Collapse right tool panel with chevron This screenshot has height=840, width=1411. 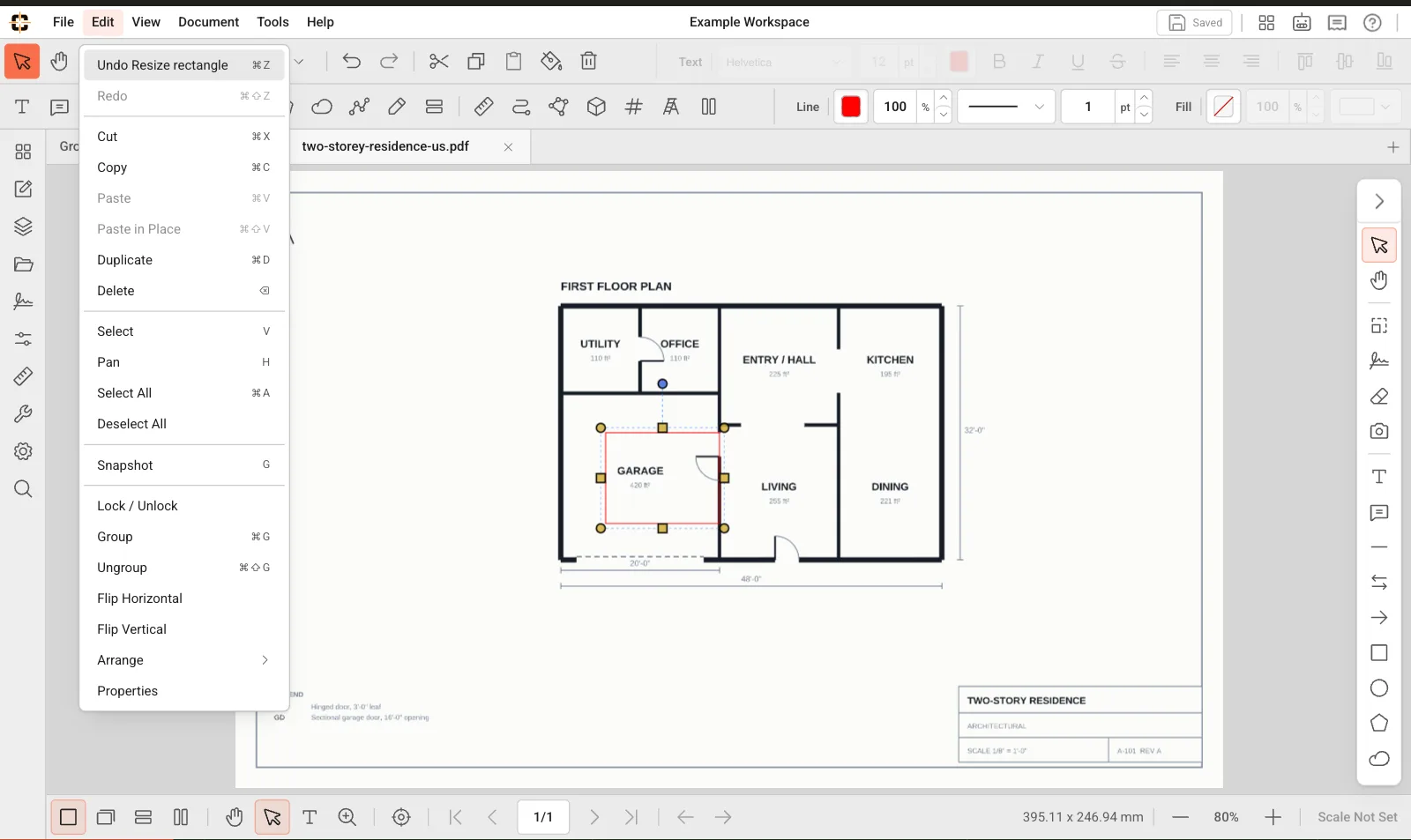click(x=1379, y=202)
